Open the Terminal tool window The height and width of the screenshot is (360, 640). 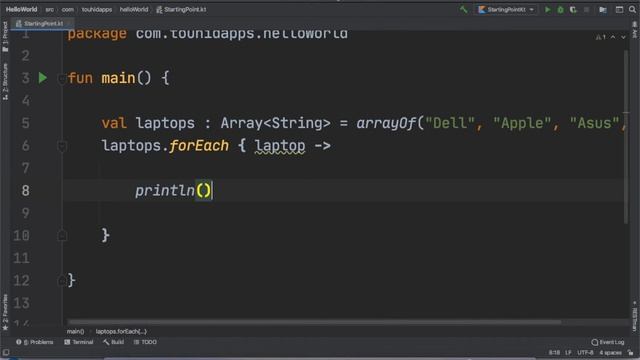click(79, 342)
